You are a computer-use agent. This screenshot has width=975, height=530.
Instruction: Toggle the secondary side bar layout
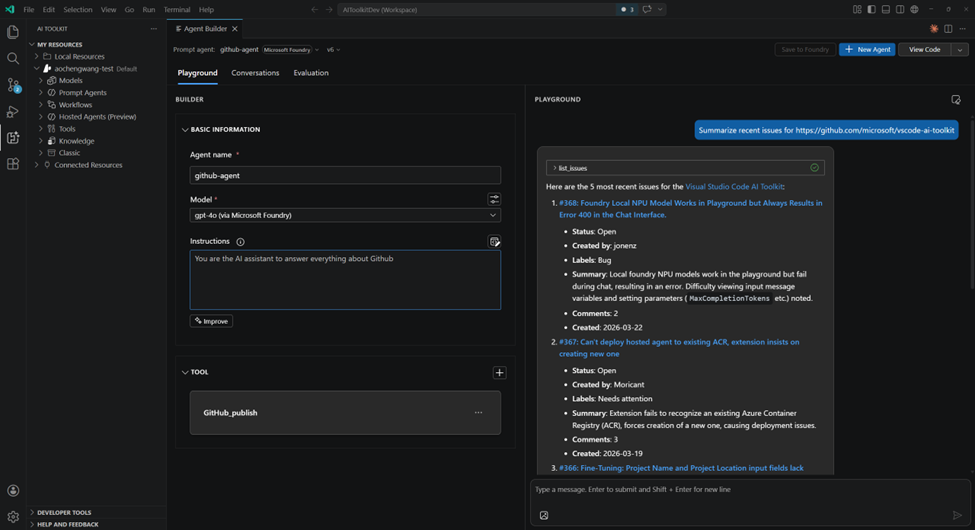coord(900,10)
